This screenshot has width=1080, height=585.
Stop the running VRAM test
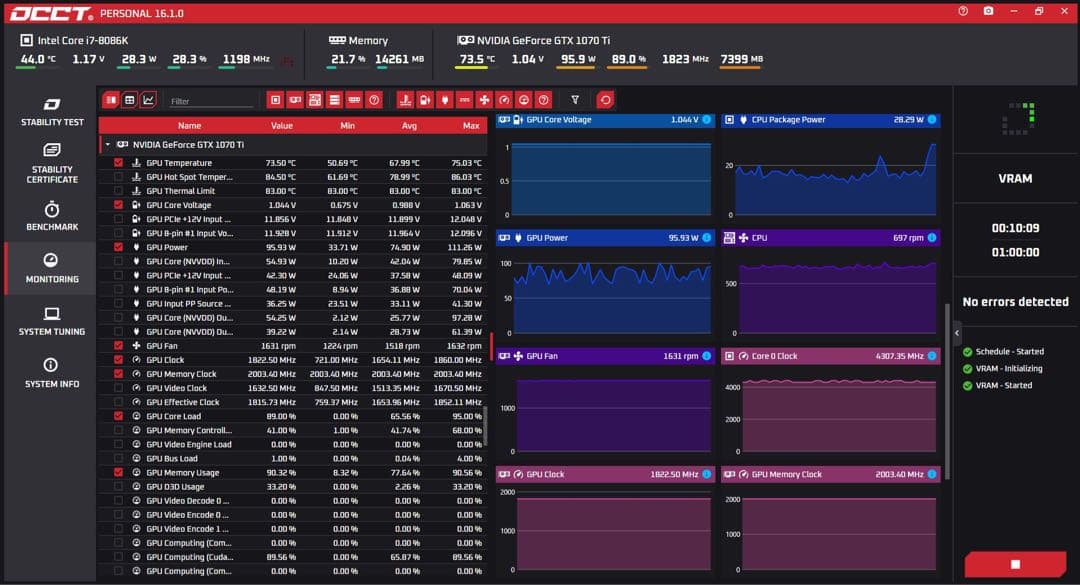(1015, 564)
